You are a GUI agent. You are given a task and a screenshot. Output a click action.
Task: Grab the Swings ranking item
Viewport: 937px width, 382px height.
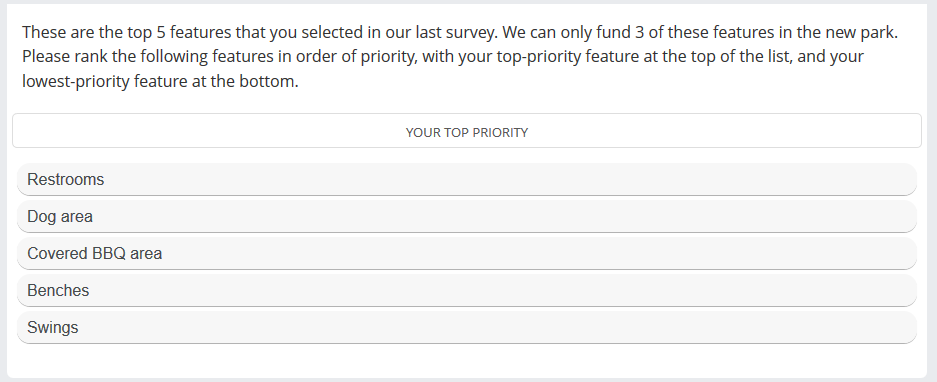467,328
